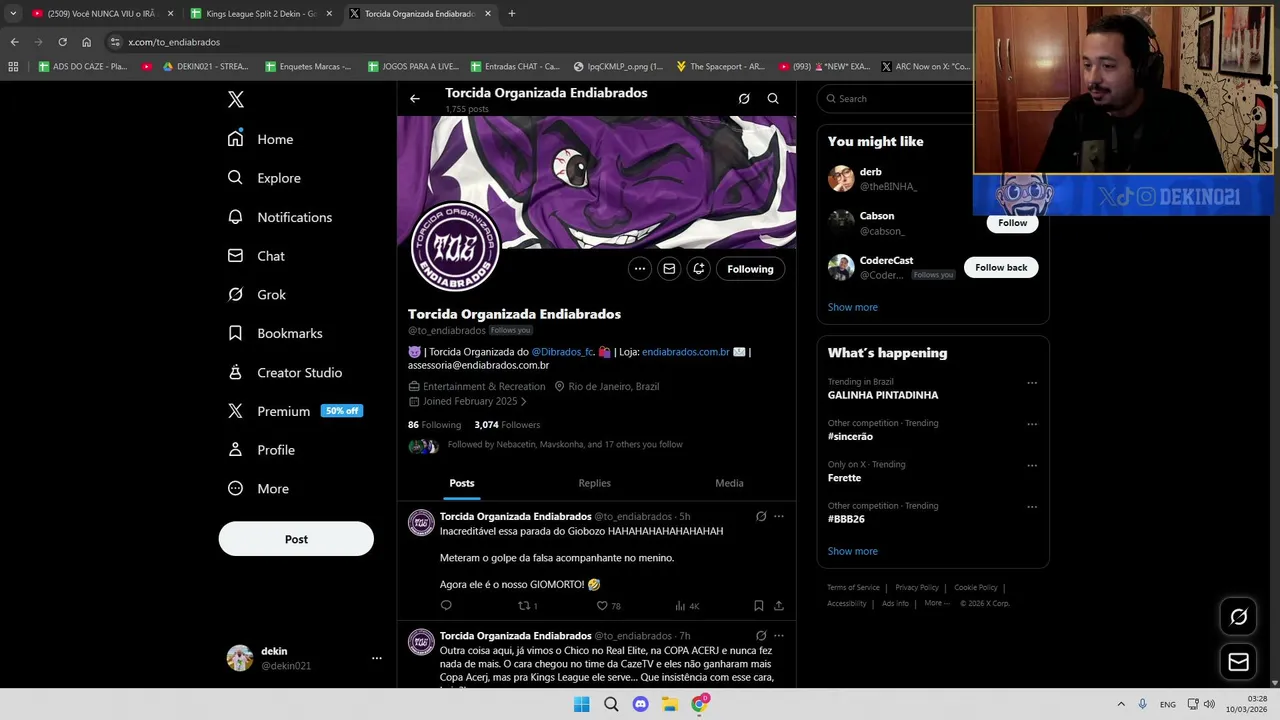Open options for Ferette trend
Image resolution: width=1280 pixels, height=720 pixels.
click(x=1032, y=466)
